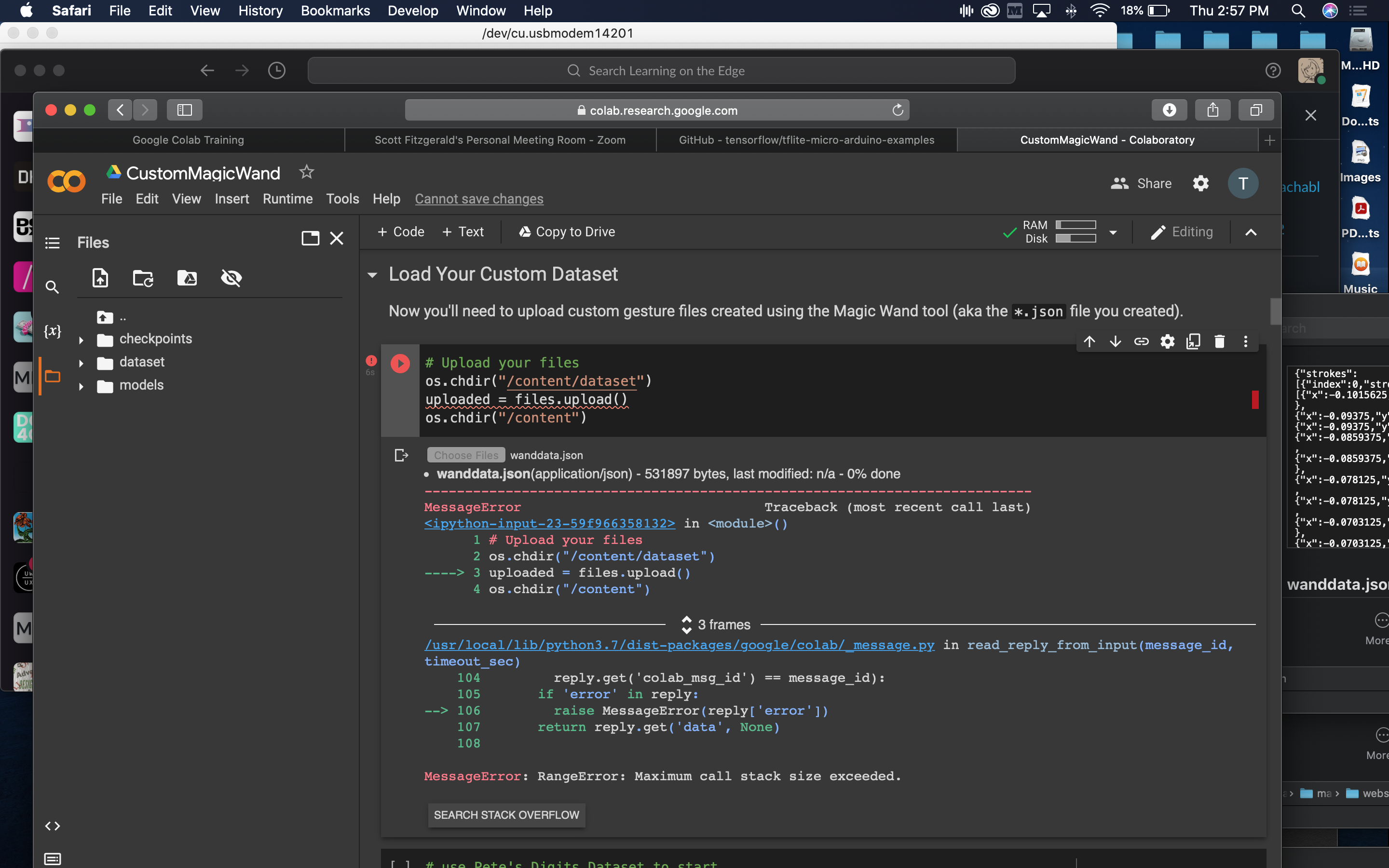Switch to the Google Colab Training tab

[188, 140]
